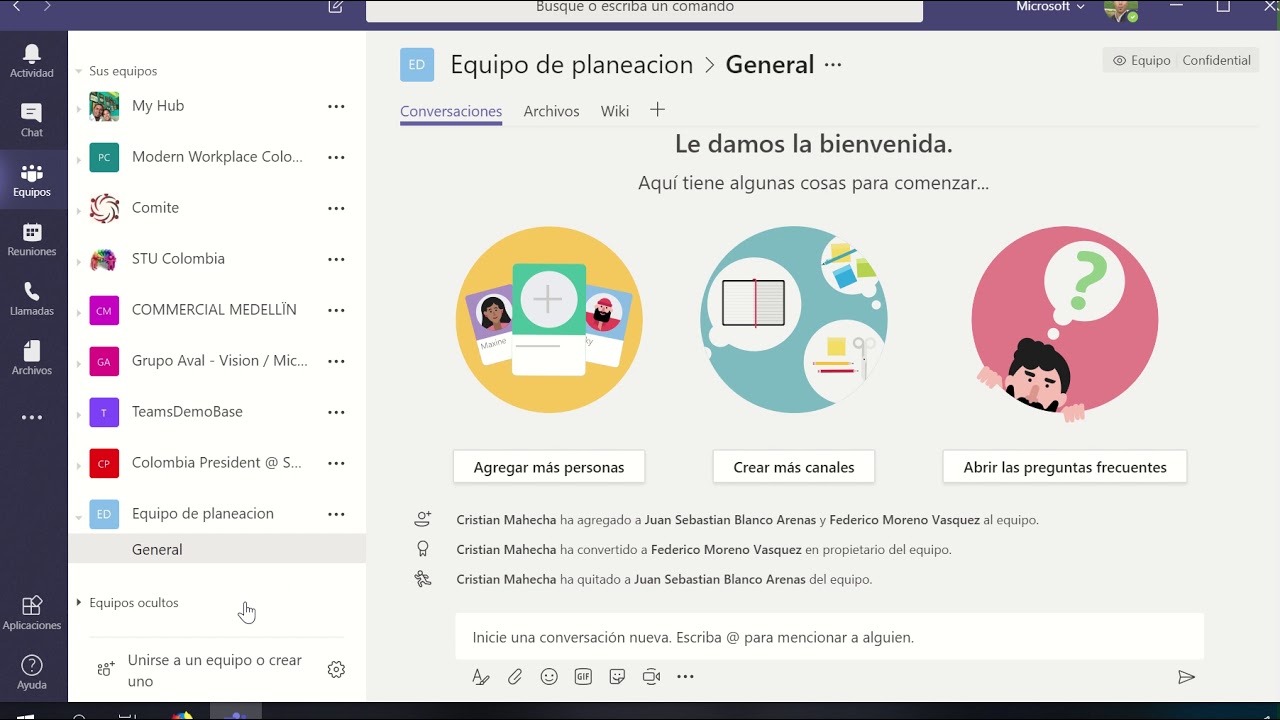Send the message with the arrow icon
Screen dimensions: 1280x720
point(1186,677)
